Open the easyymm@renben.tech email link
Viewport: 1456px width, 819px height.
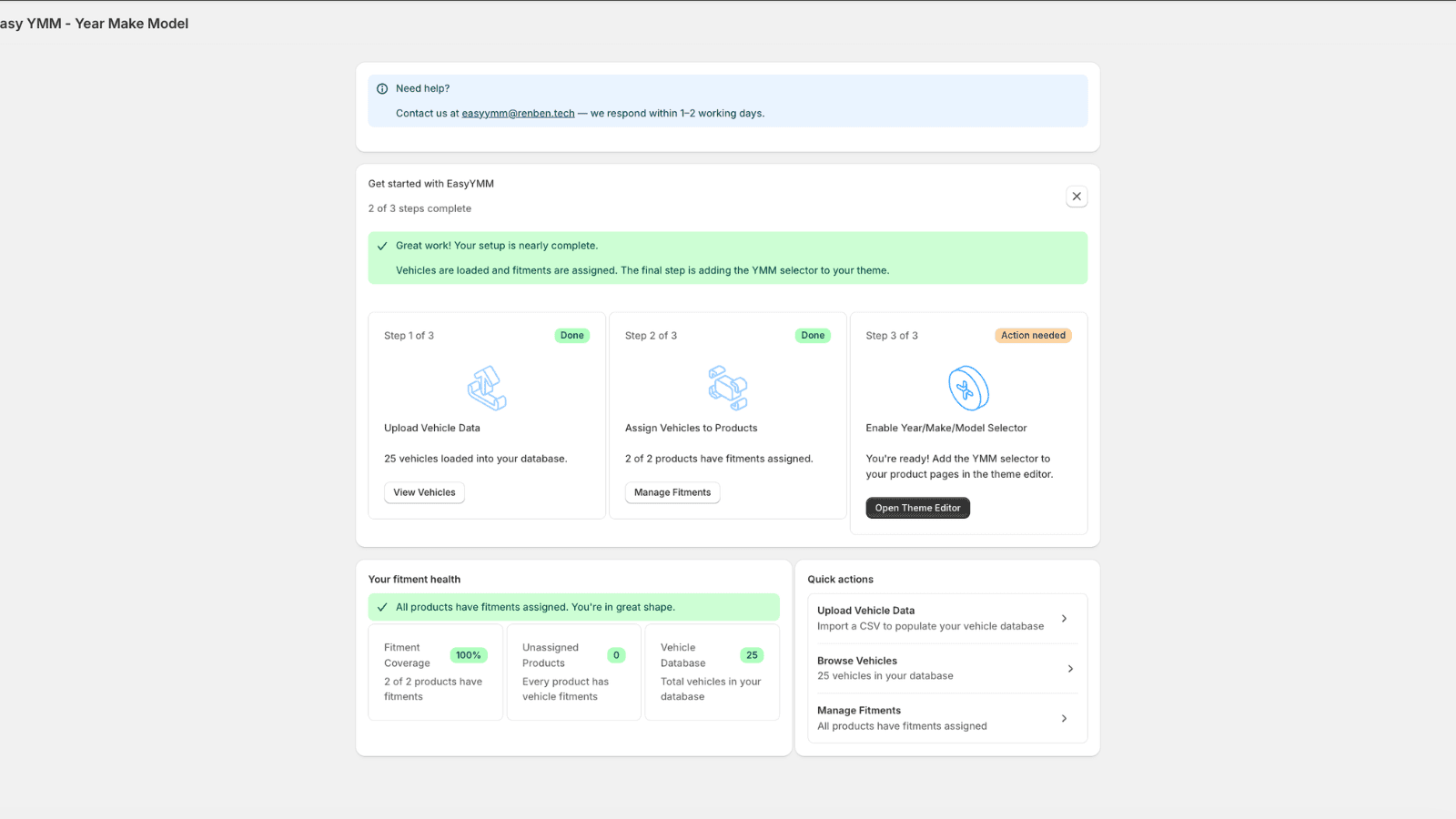[518, 114]
